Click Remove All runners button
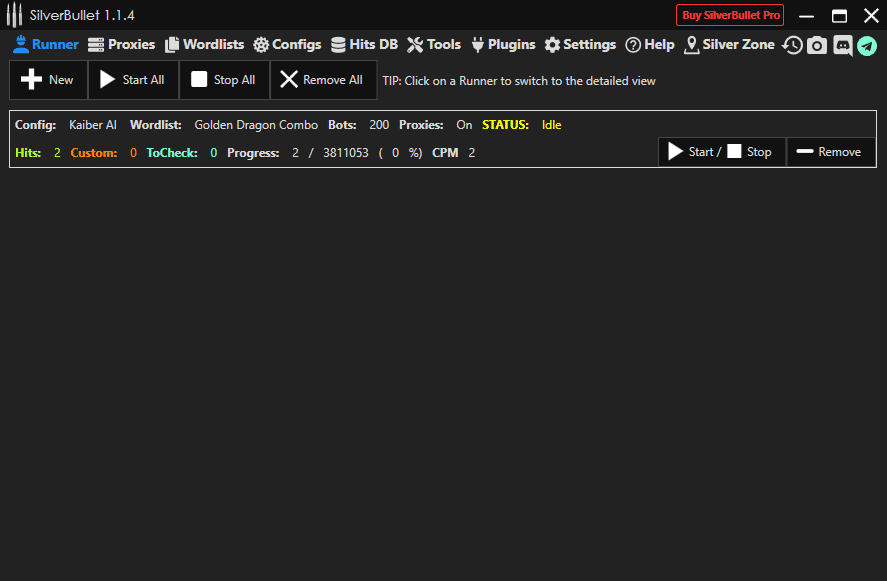Viewport: 887px width, 581px height. tap(322, 80)
